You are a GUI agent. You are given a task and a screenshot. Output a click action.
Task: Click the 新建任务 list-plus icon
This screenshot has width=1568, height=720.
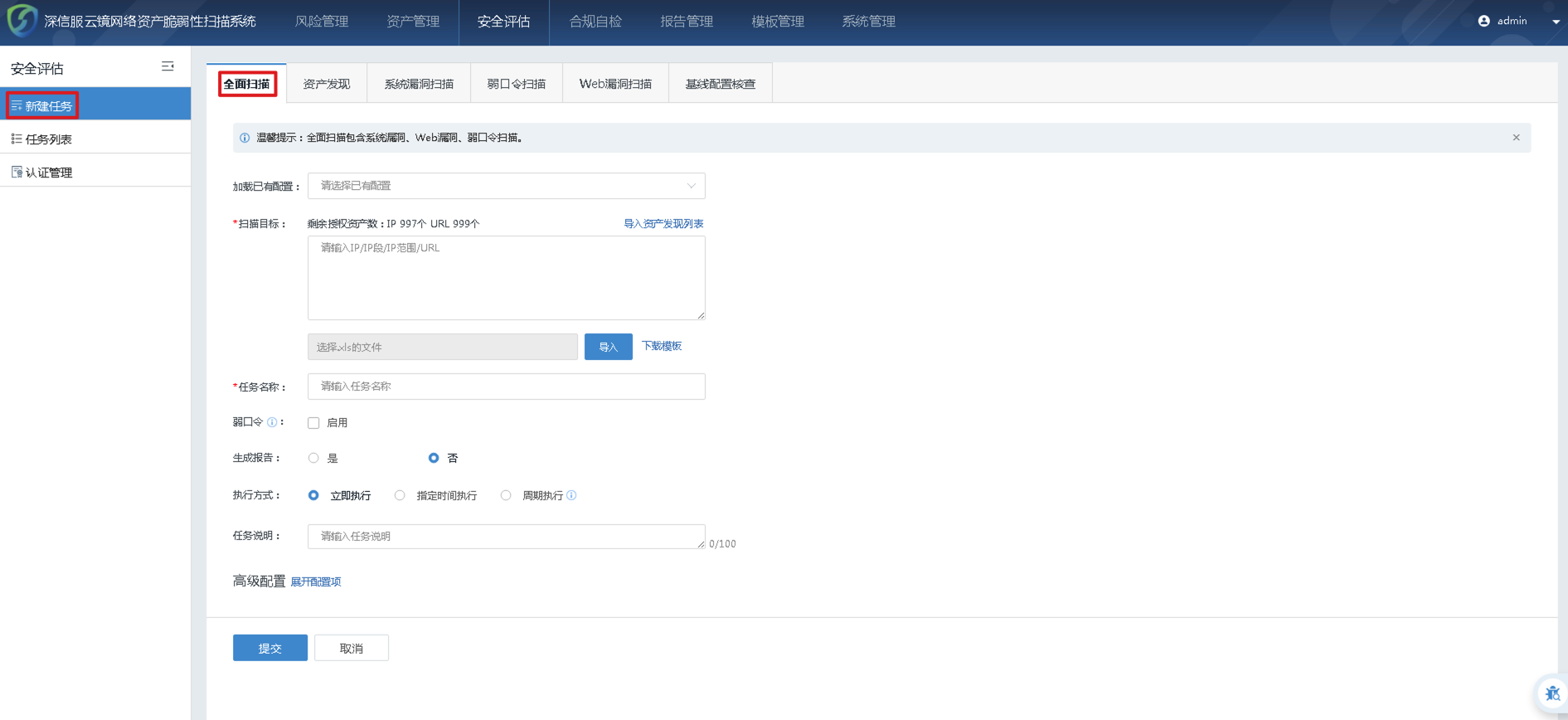(17, 106)
